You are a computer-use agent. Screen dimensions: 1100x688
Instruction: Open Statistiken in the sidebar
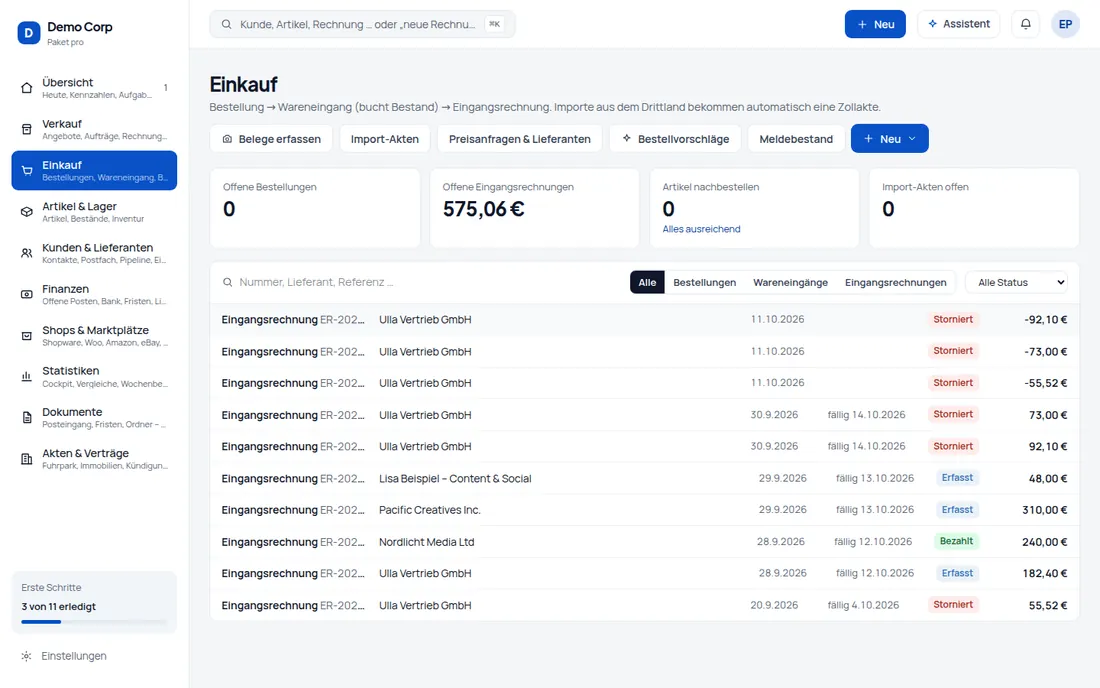94,377
